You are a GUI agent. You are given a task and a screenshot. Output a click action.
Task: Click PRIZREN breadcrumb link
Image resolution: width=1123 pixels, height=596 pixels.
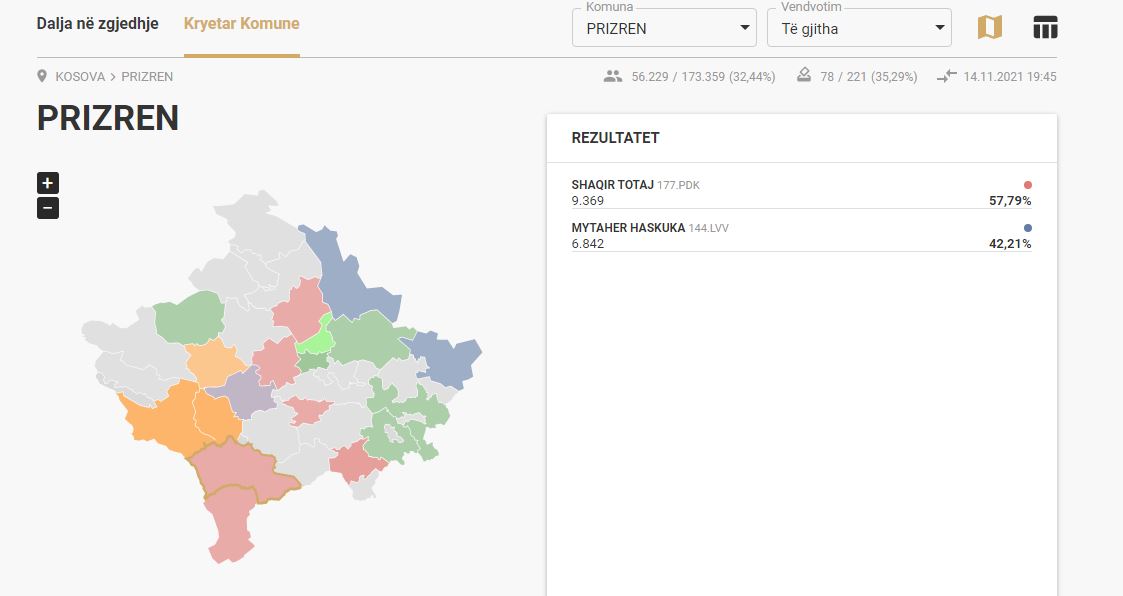click(x=147, y=77)
